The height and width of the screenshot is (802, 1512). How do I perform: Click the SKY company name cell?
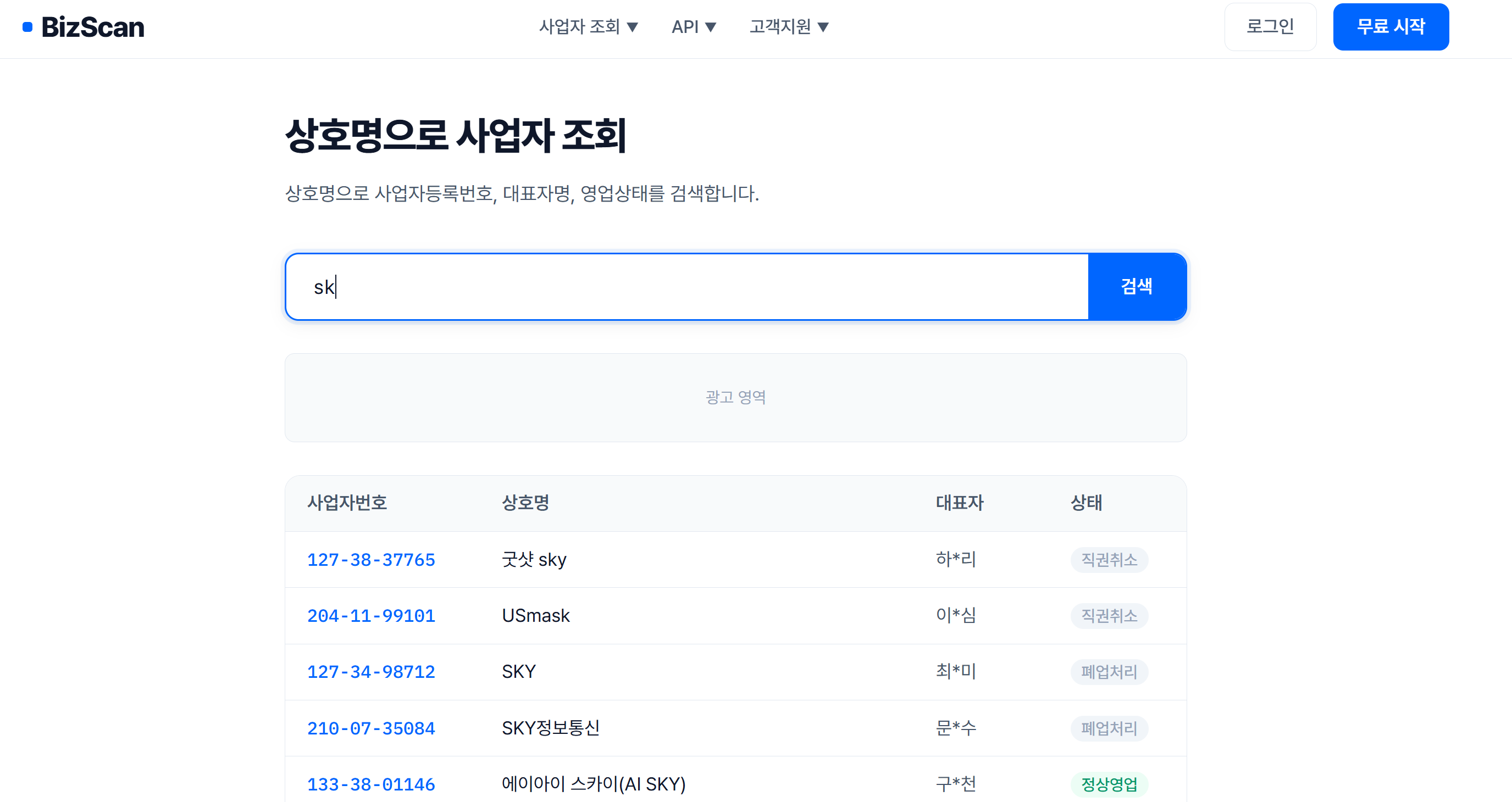519,672
